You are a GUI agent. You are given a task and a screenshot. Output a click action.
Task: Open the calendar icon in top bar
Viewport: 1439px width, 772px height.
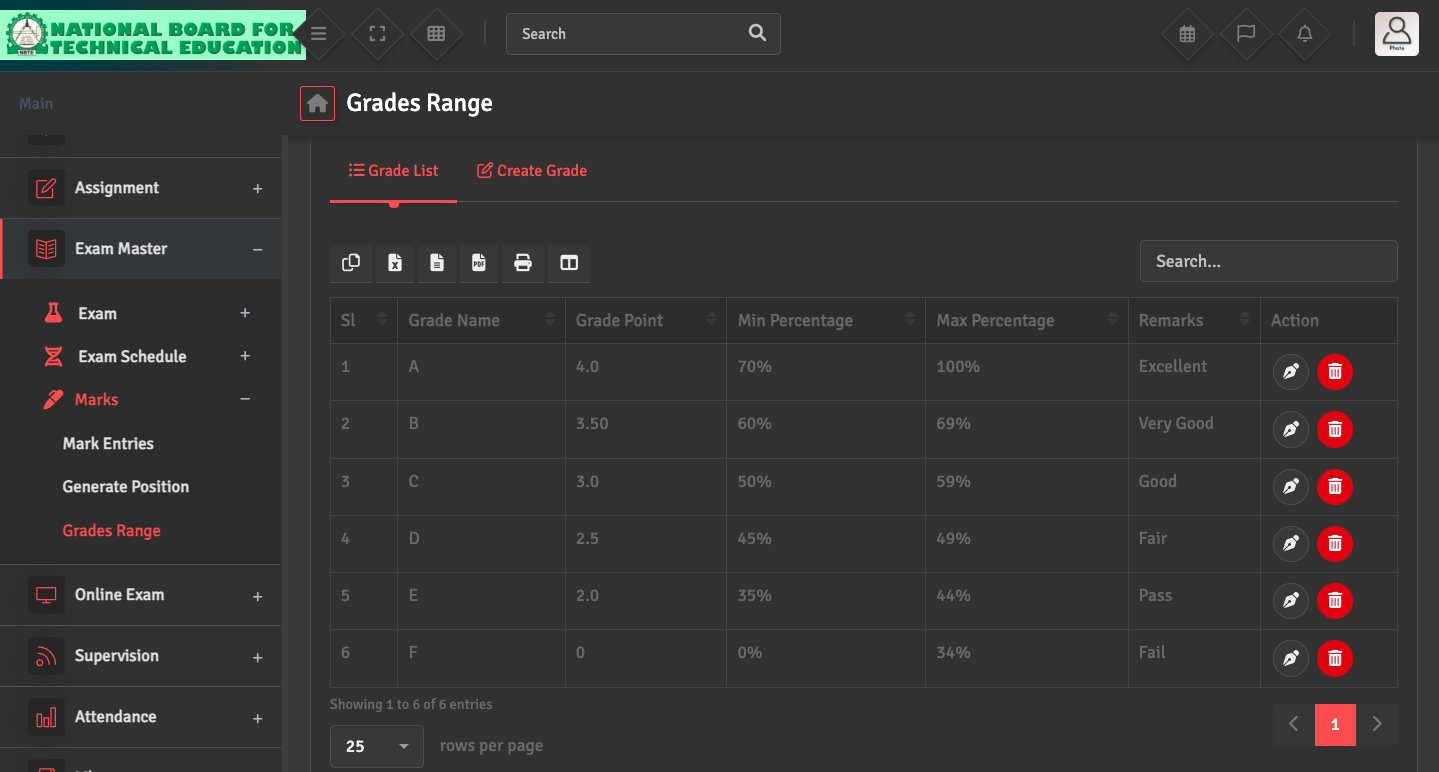pos(1187,34)
